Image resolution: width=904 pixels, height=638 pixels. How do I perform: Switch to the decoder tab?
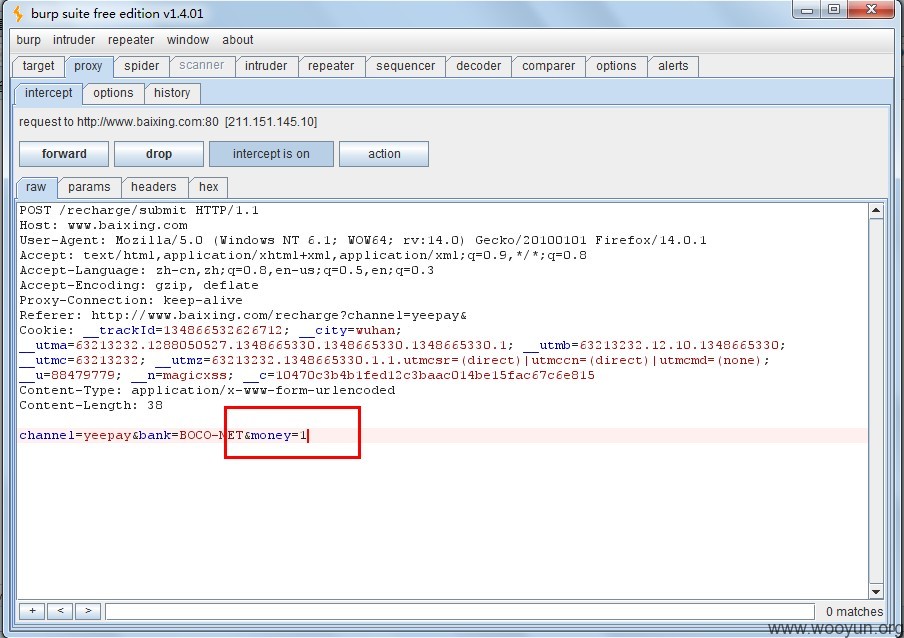[479, 66]
